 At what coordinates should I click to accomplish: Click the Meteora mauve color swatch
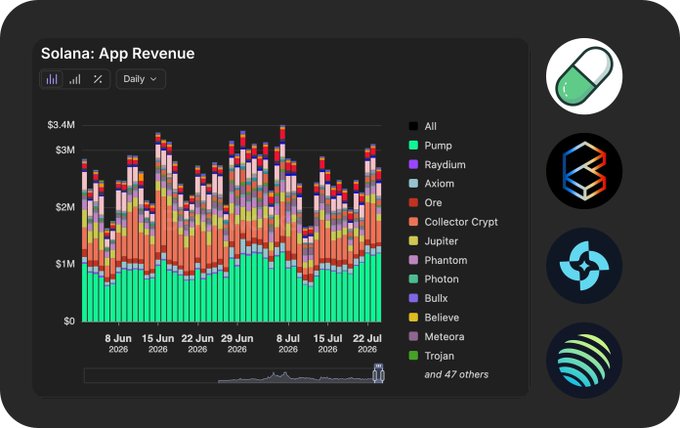point(413,336)
